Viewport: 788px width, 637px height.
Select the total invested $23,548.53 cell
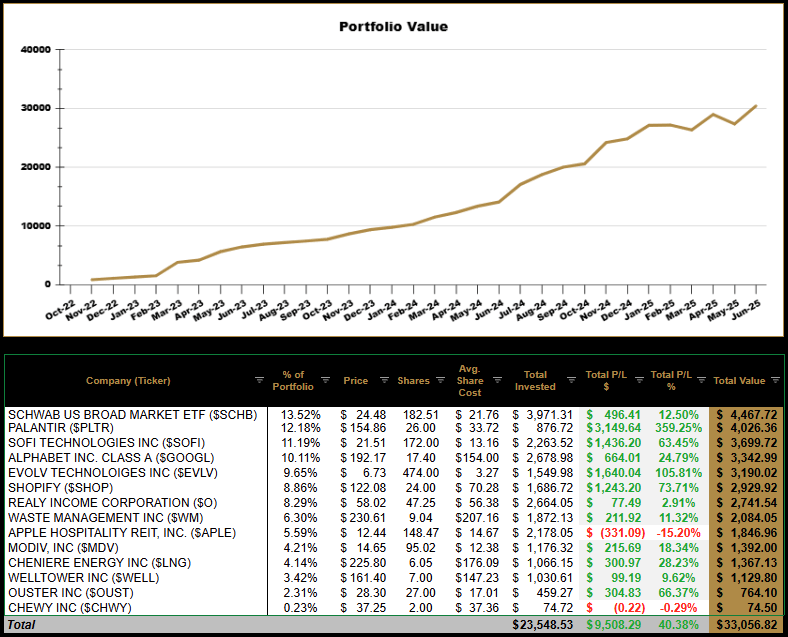point(543,624)
